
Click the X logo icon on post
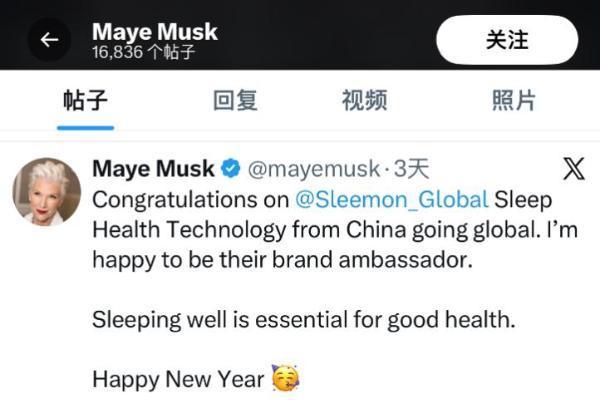[x=574, y=169]
